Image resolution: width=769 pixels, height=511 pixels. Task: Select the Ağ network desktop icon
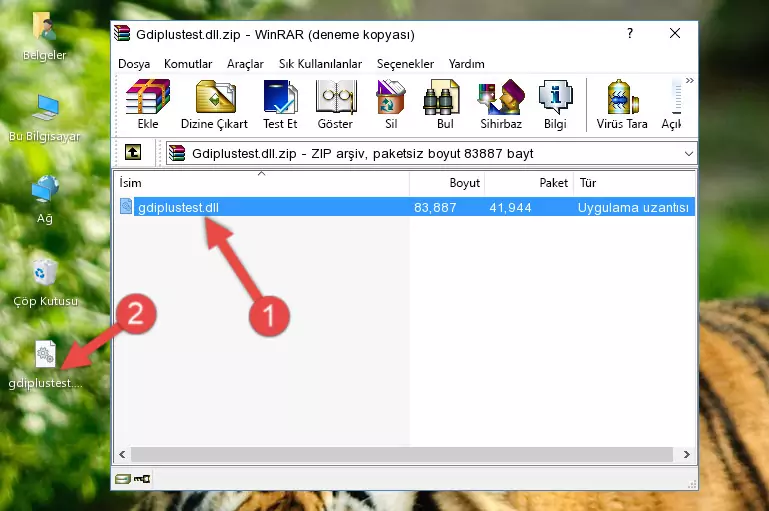[45, 200]
